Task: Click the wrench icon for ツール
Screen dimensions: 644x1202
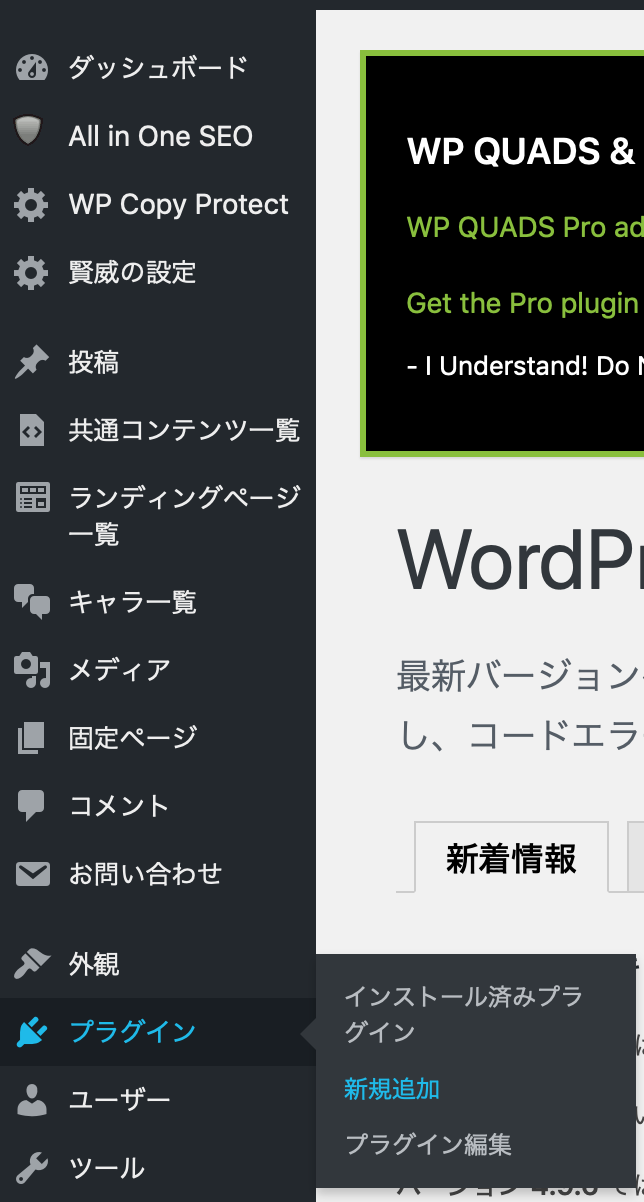Action: coord(32,1168)
